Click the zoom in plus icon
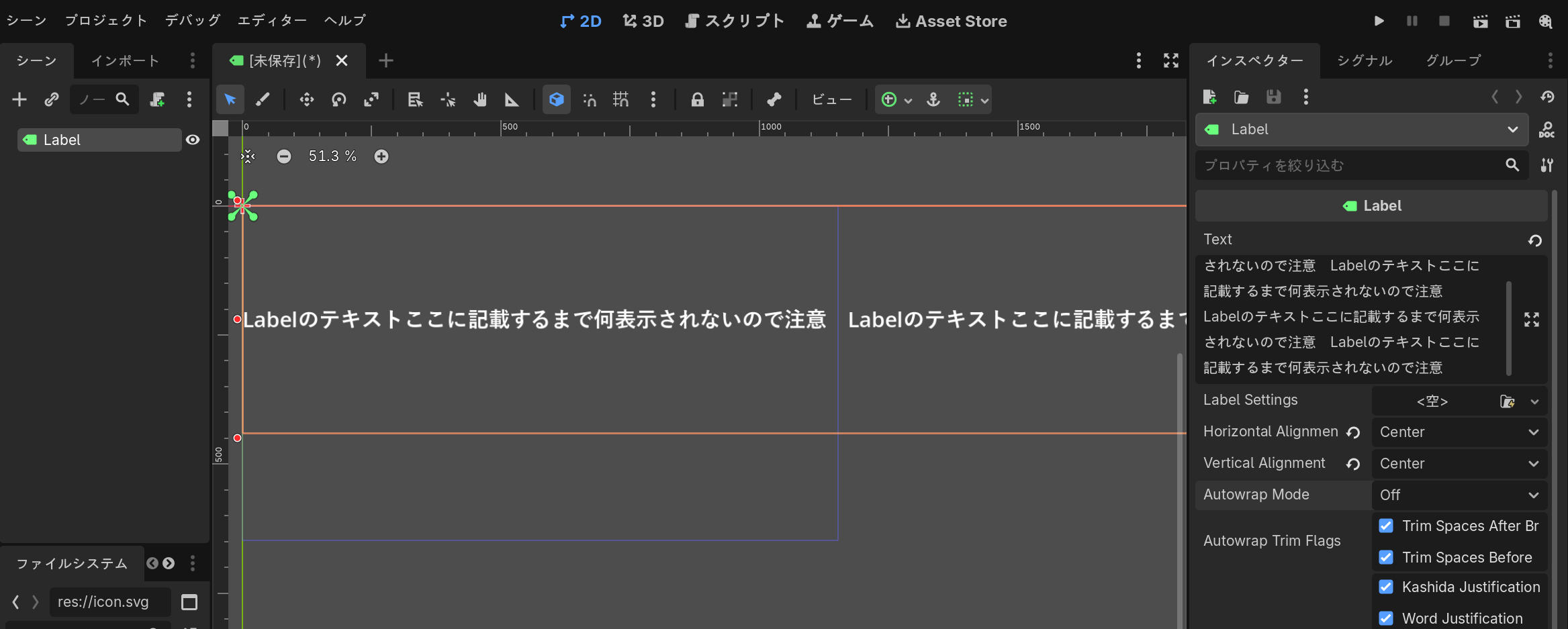 click(x=381, y=156)
